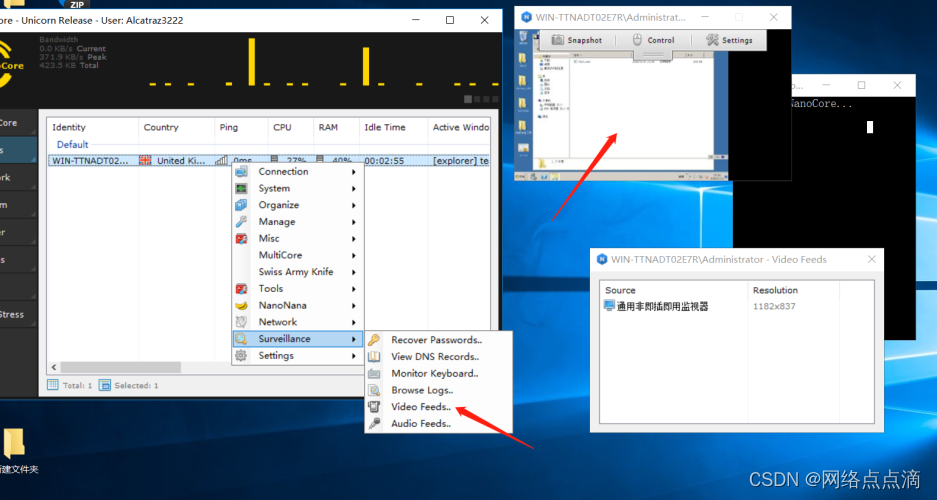The image size is (937, 500).
Task: Click the camera icon beside Video Feeds
Action: tap(374, 407)
